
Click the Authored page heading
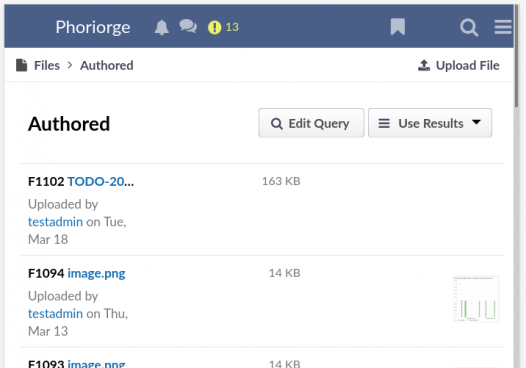(69, 124)
